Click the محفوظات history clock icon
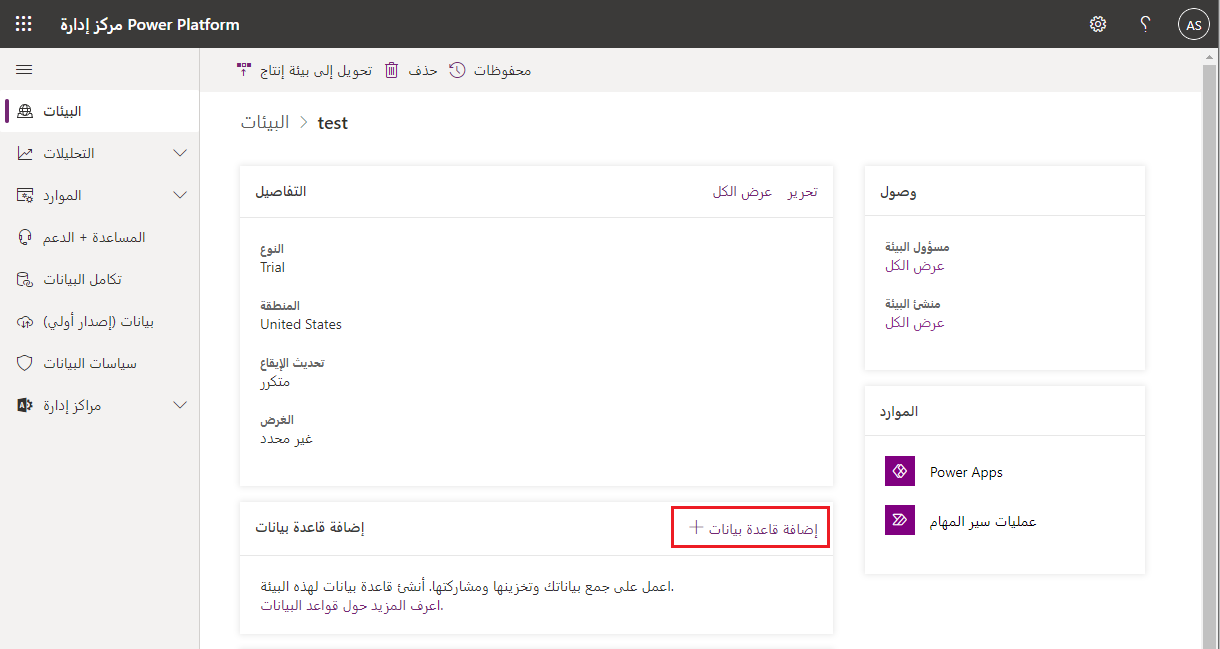Screen dimensions: 1220x649 click(x=457, y=70)
